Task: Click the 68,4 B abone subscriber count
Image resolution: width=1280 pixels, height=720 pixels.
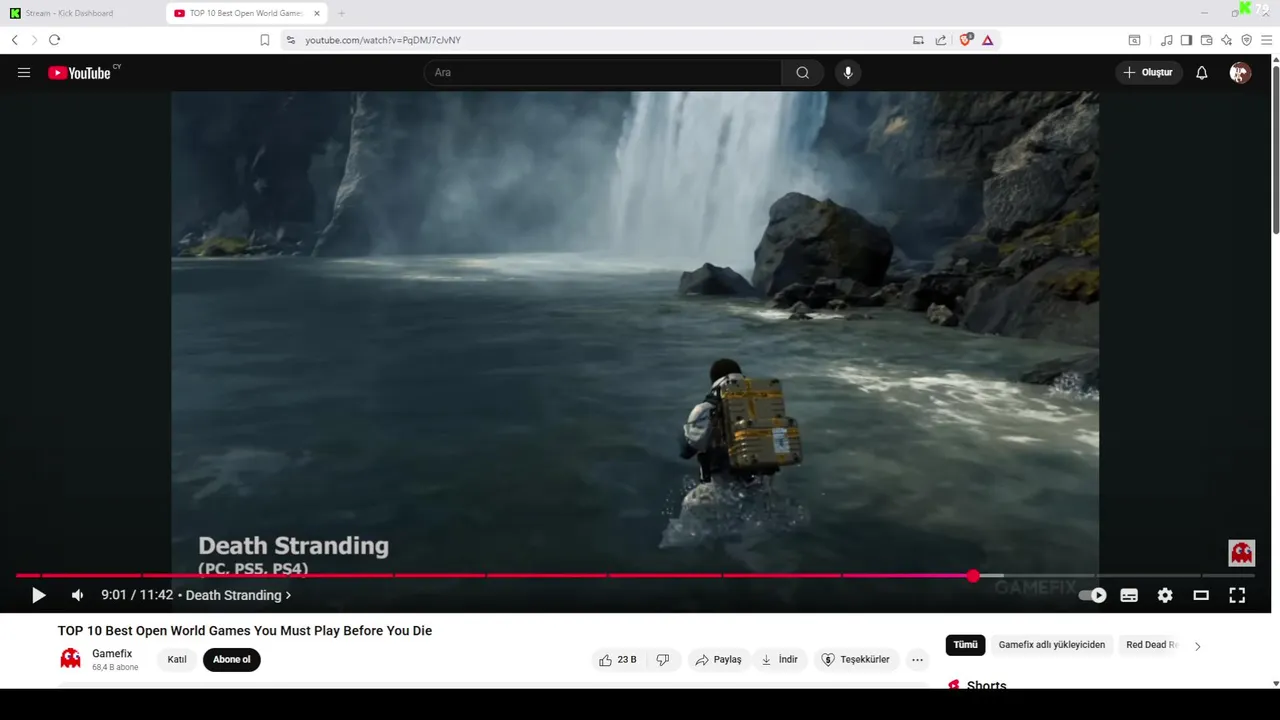Action: coord(115,667)
